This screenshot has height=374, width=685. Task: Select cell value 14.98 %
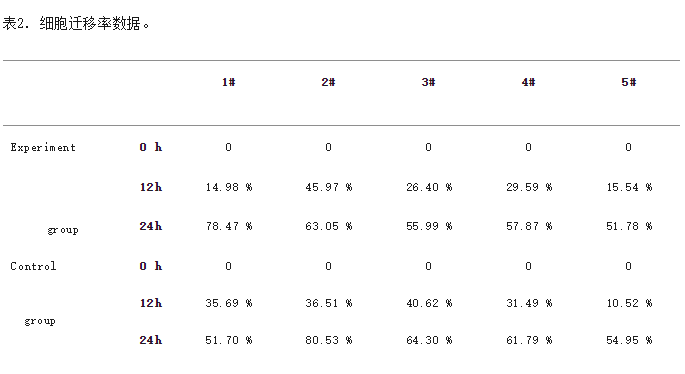coord(229,187)
